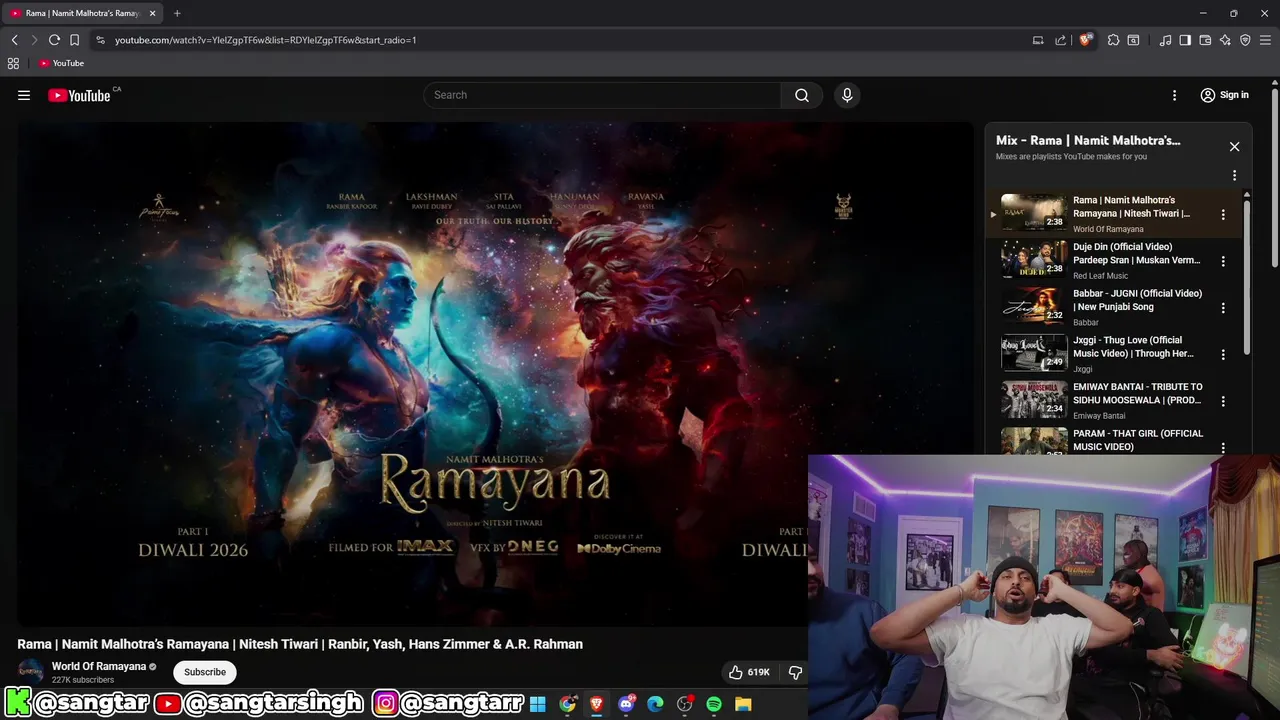Play Babbar - JUGNI (Official Video) from the mix
The height and width of the screenshot is (720, 1280).
pyautogui.click(x=1137, y=300)
